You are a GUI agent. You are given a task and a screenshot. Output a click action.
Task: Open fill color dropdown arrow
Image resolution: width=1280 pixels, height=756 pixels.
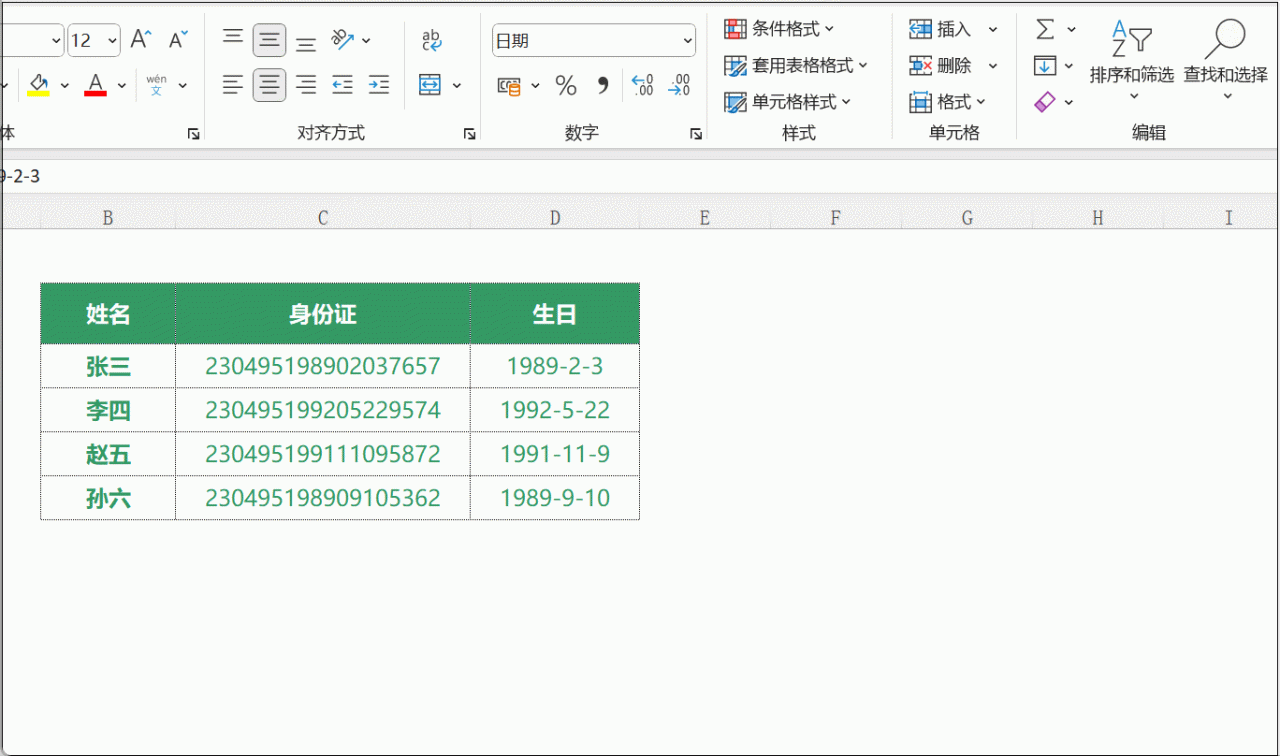click(65, 85)
